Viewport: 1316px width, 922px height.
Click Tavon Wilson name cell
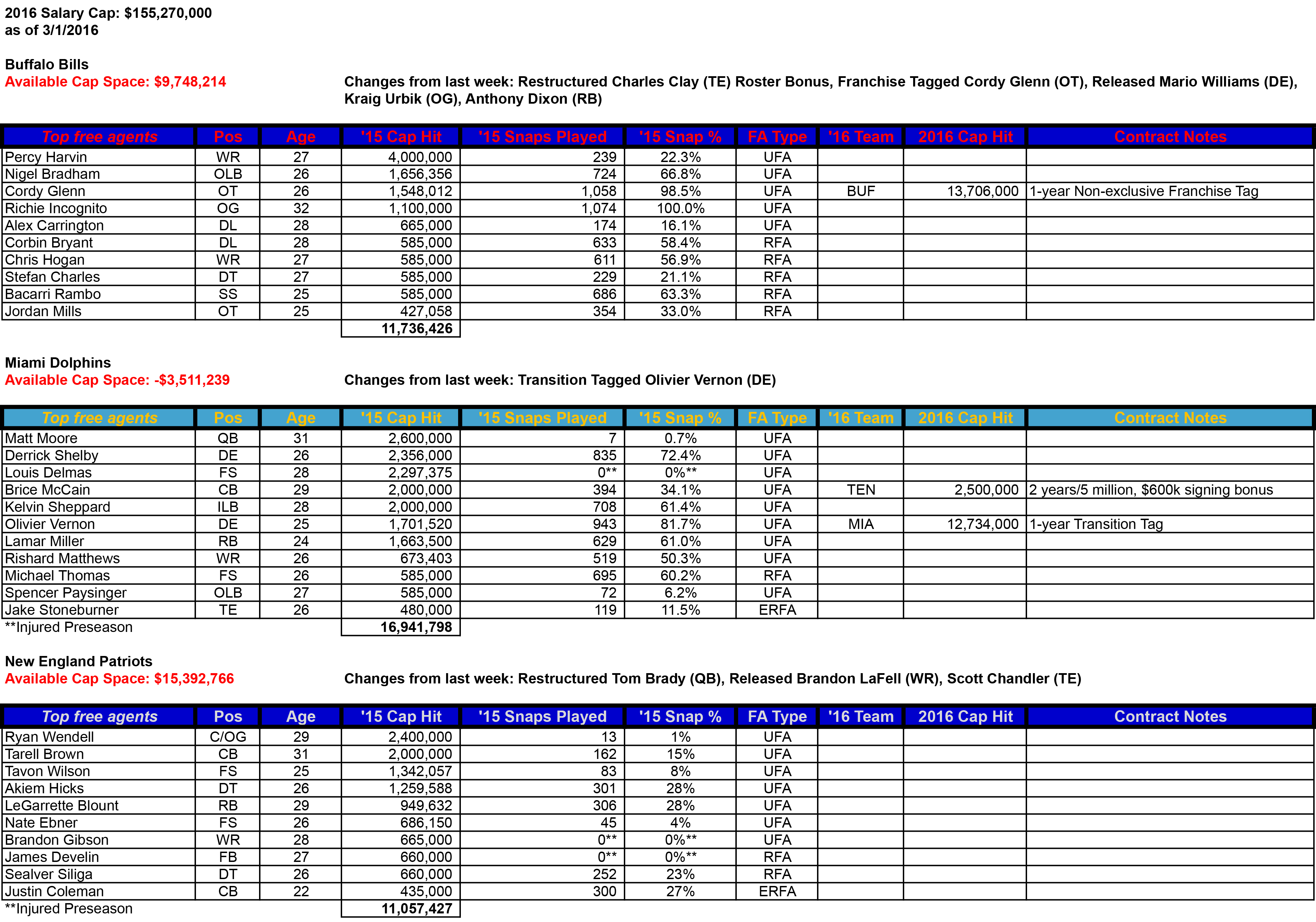98,772
